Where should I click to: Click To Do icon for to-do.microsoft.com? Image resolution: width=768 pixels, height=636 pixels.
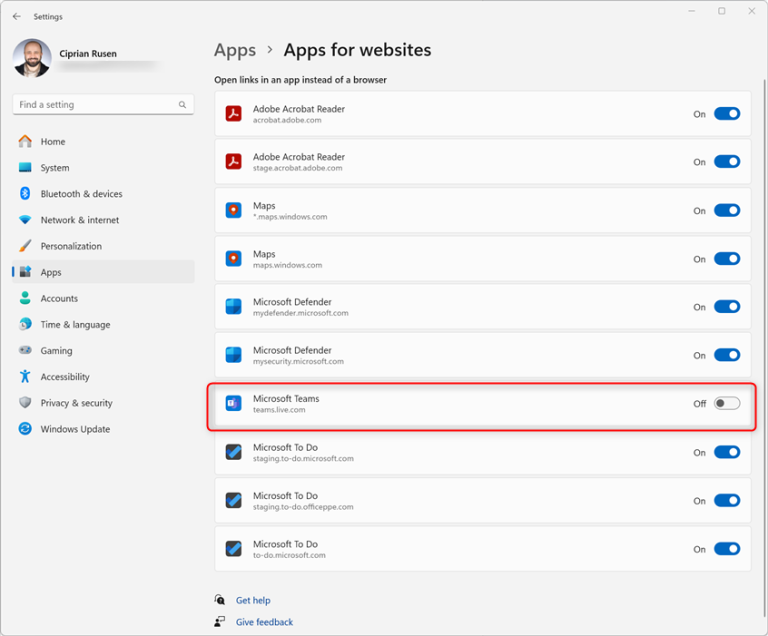tap(234, 548)
